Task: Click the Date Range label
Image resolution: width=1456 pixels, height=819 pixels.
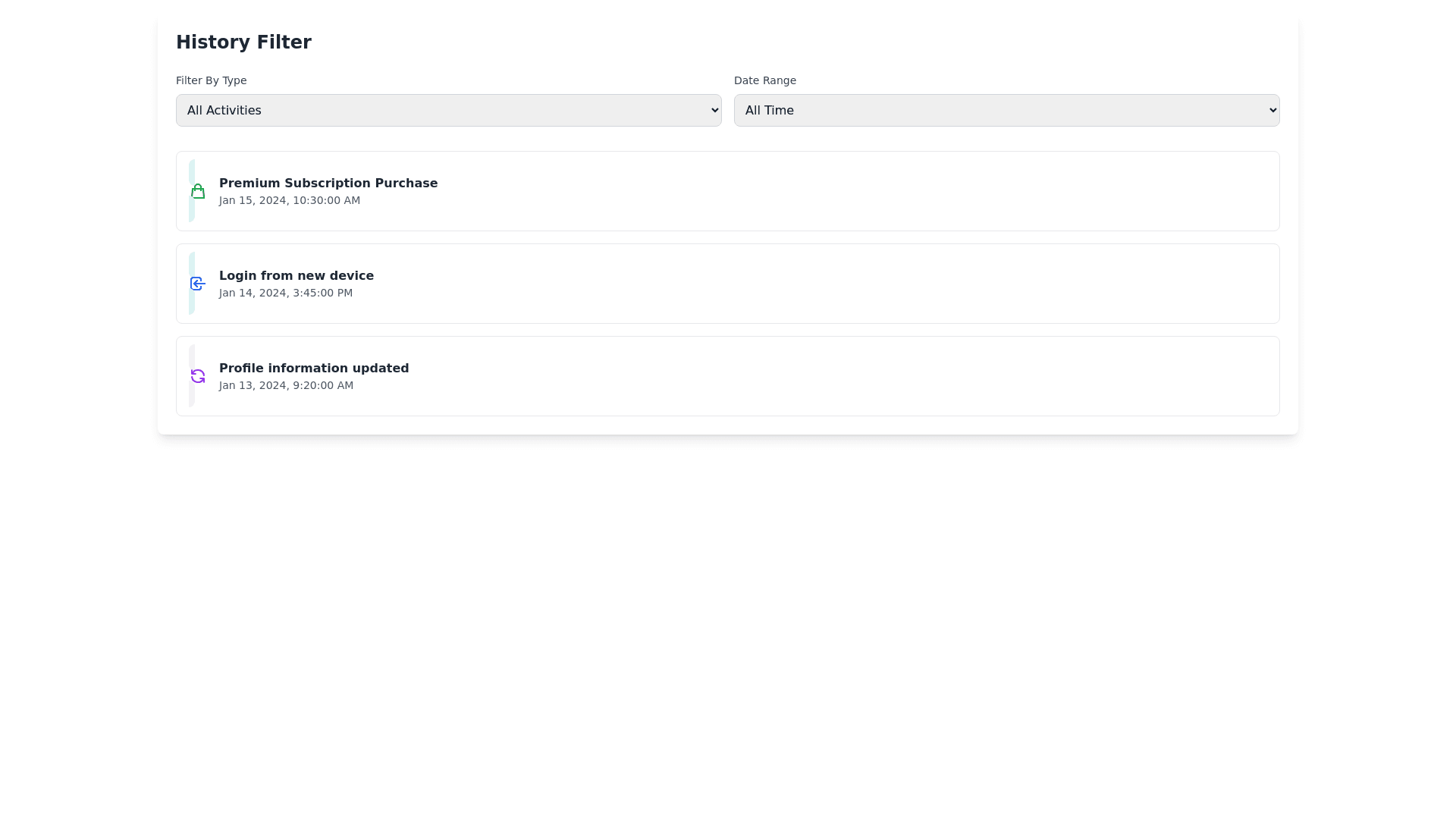Action: (764, 80)
